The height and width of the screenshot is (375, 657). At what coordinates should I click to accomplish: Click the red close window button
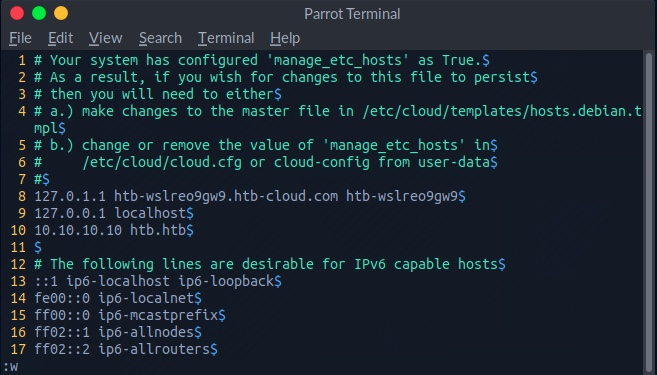point(17,13)
